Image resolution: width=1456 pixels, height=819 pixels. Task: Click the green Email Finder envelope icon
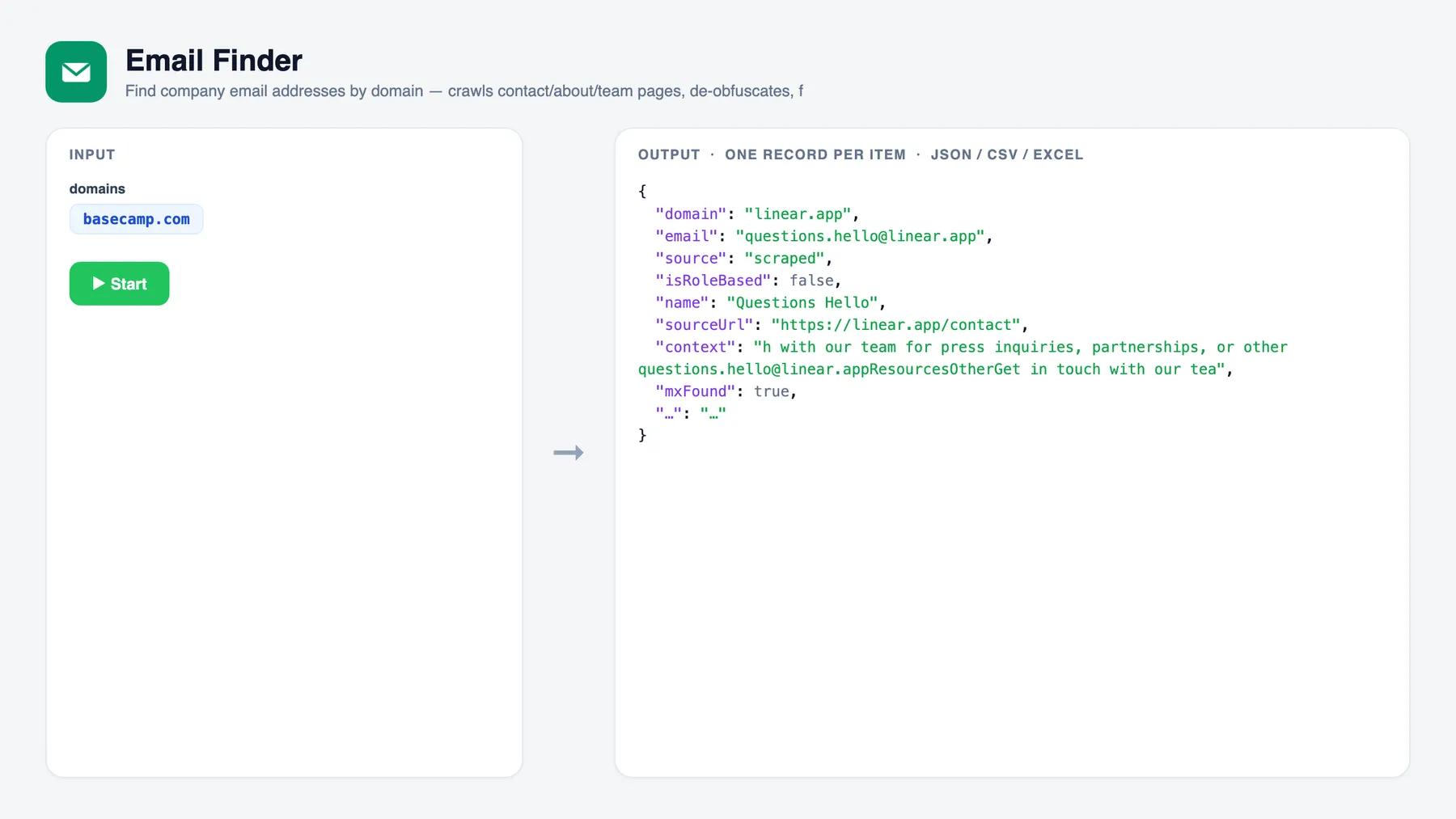pos(76,72)
